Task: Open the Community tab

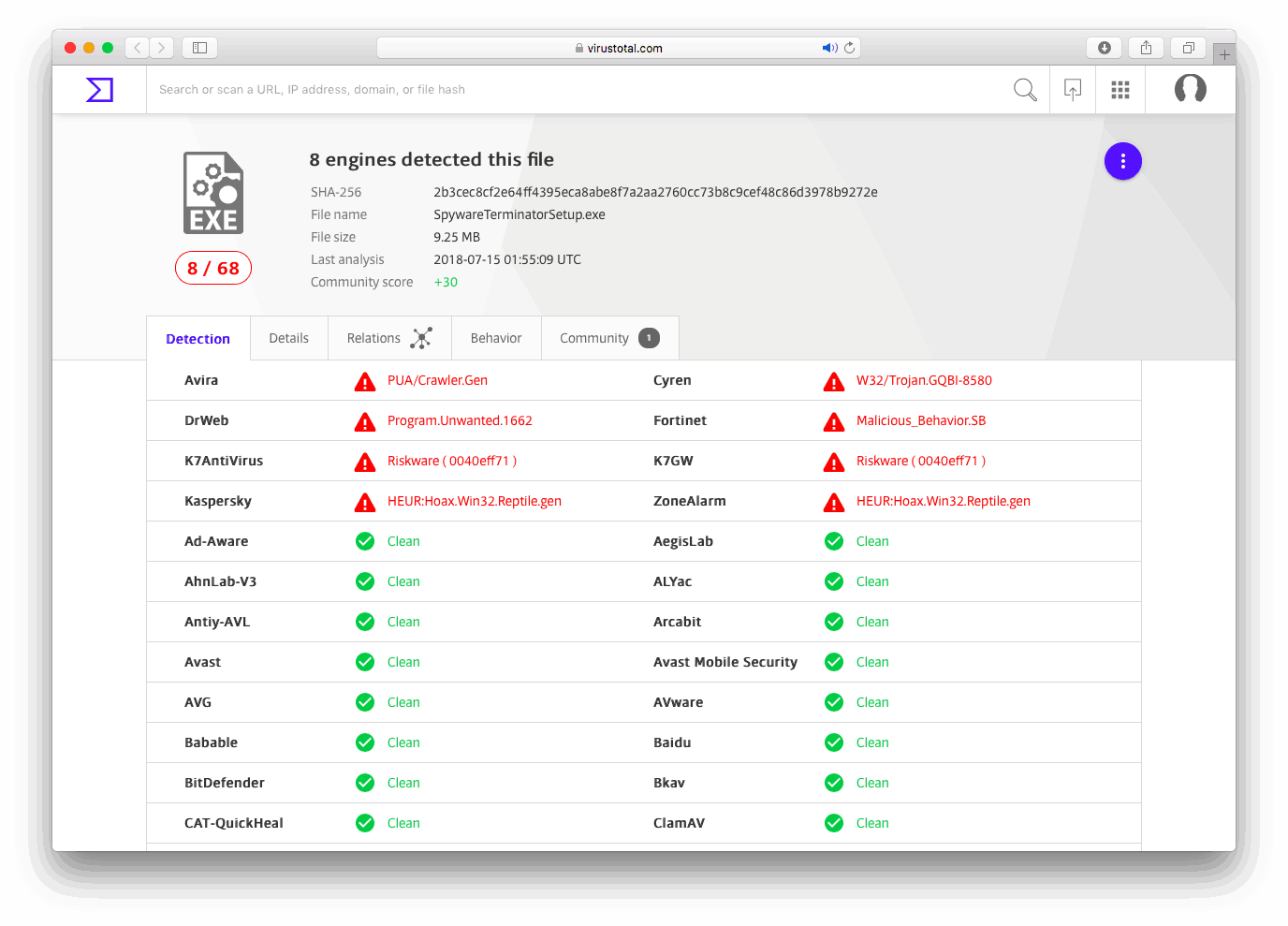Action: 609,338
